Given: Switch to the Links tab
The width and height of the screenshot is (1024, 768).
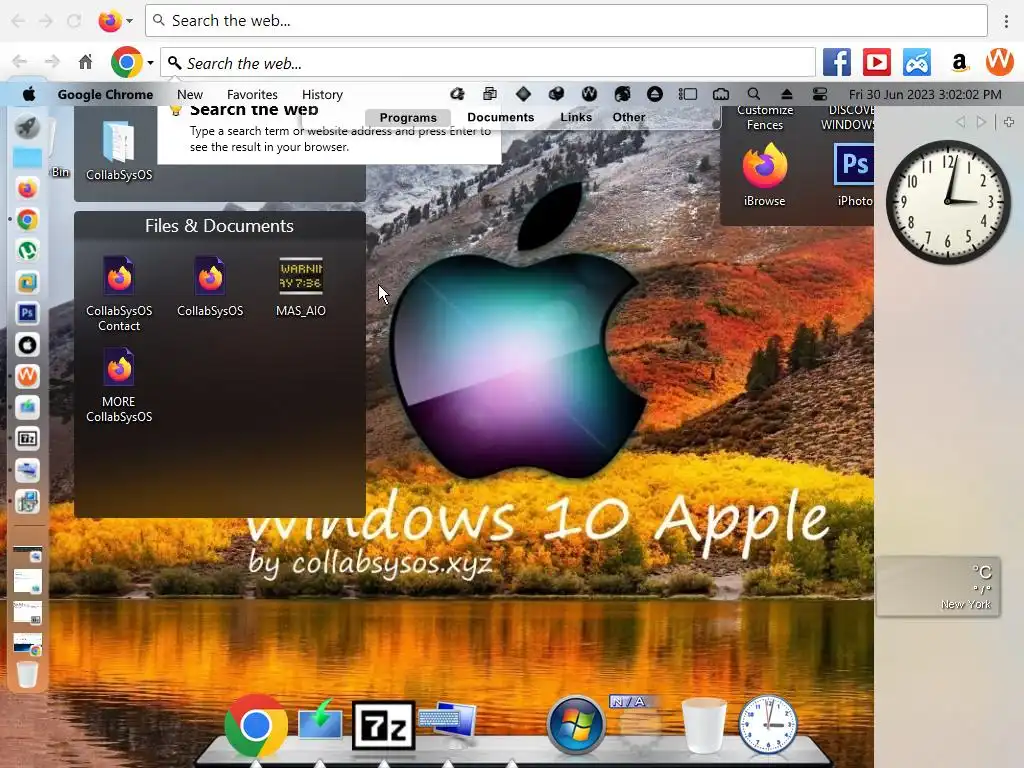Looking at the screenshot, I should 576,118.
